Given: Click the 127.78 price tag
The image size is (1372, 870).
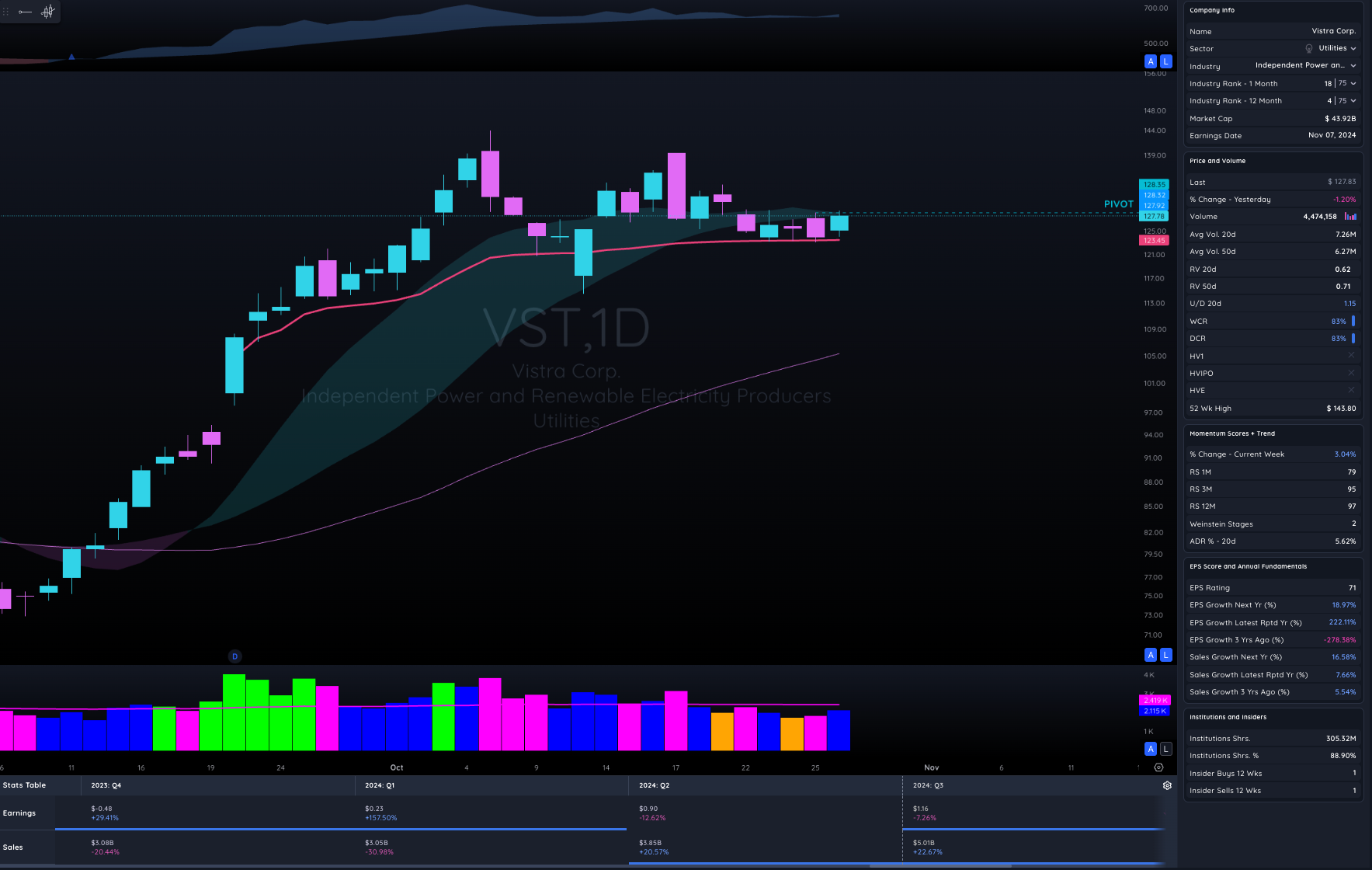Looking at the screenshot, I should tap(1154, 217).
